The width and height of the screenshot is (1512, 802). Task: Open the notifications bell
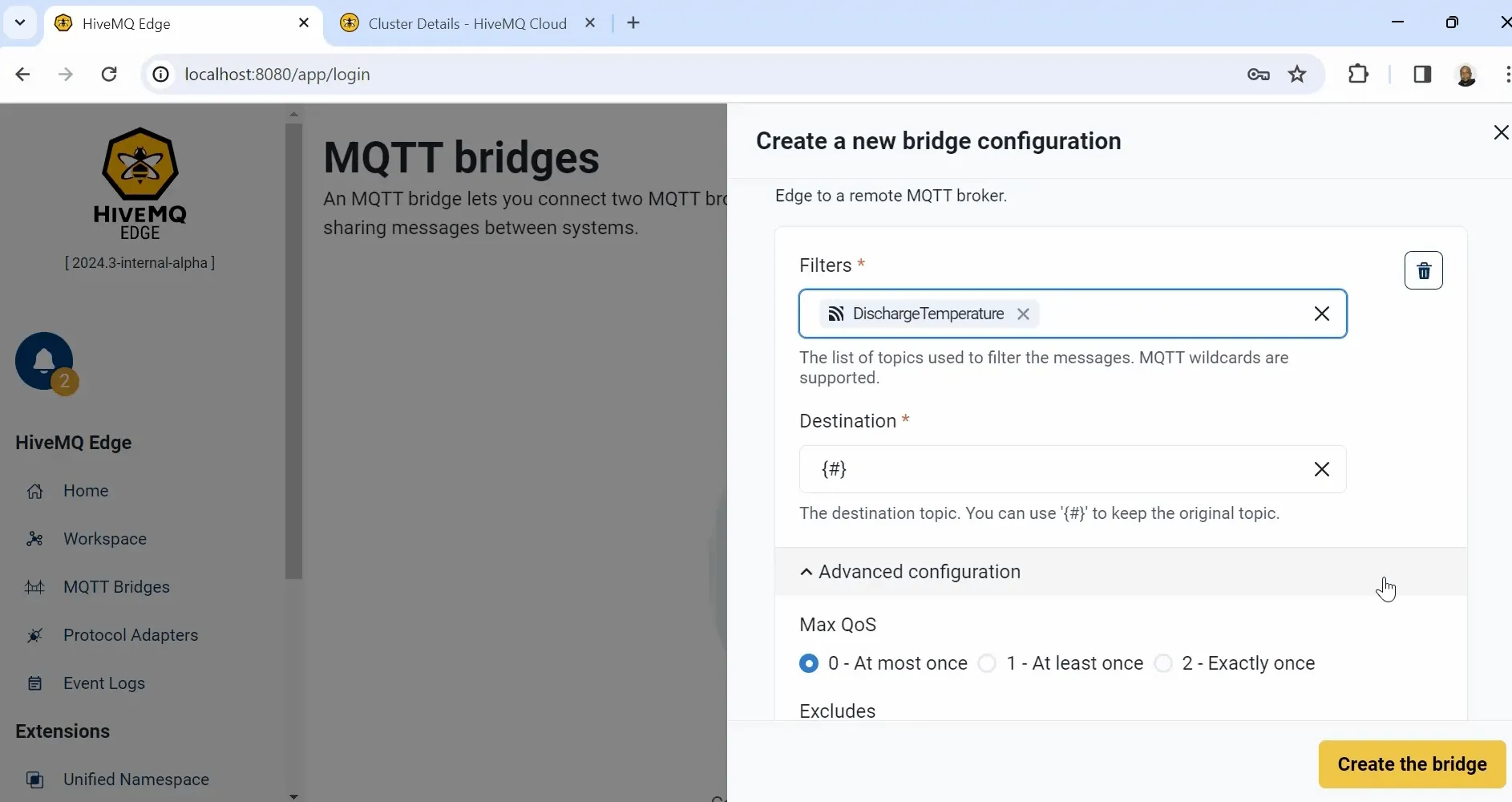44,361
